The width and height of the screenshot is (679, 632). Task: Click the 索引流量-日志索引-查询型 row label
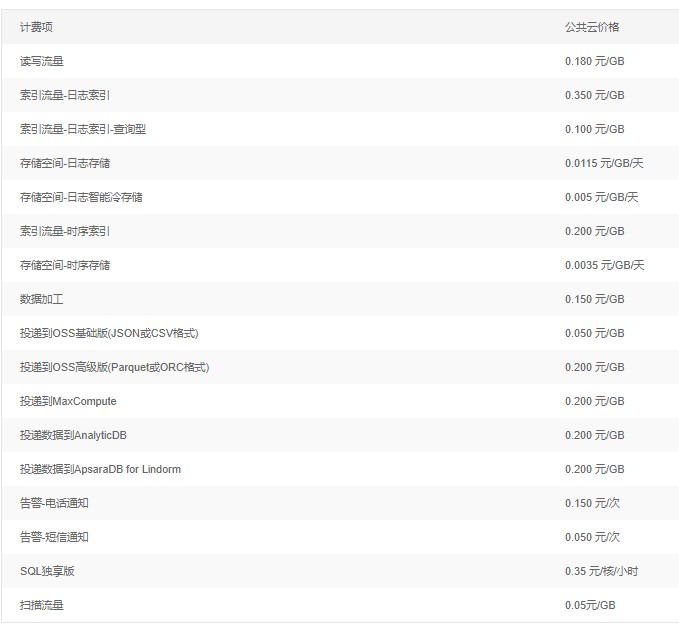[83, 129]
